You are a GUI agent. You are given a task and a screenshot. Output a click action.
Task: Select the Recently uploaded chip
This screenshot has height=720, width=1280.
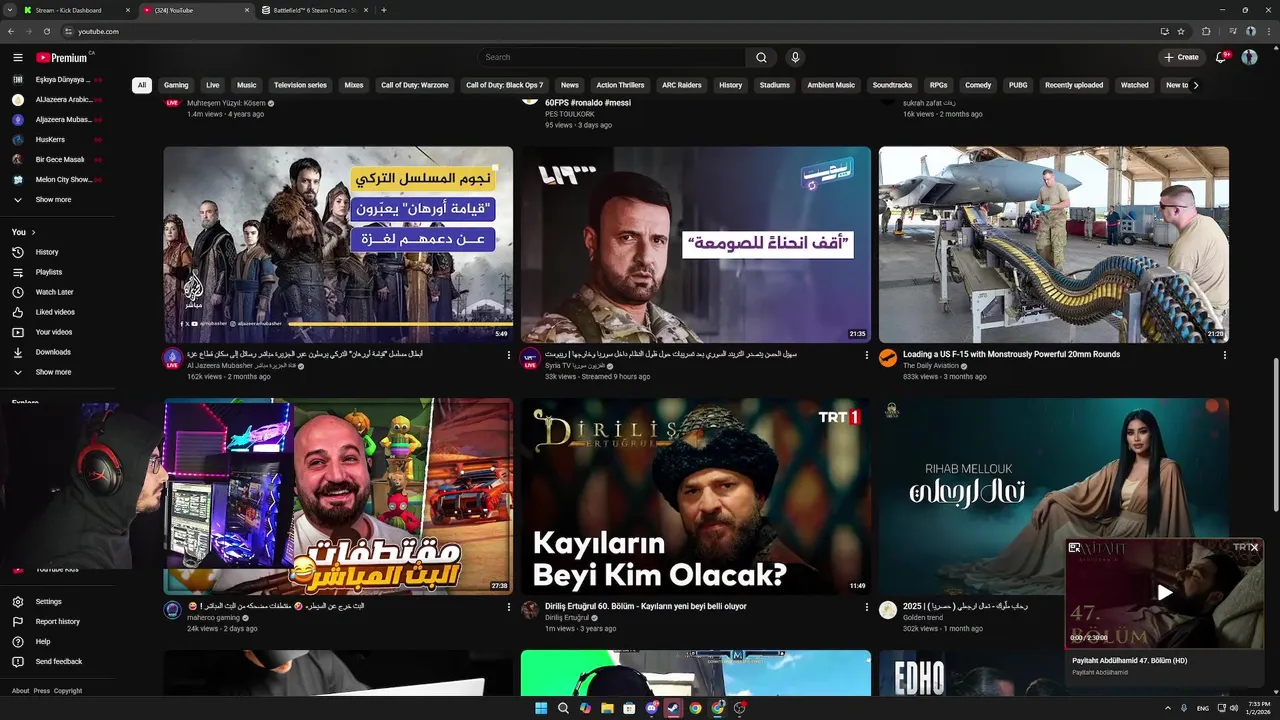click(x=1074, y=85)
